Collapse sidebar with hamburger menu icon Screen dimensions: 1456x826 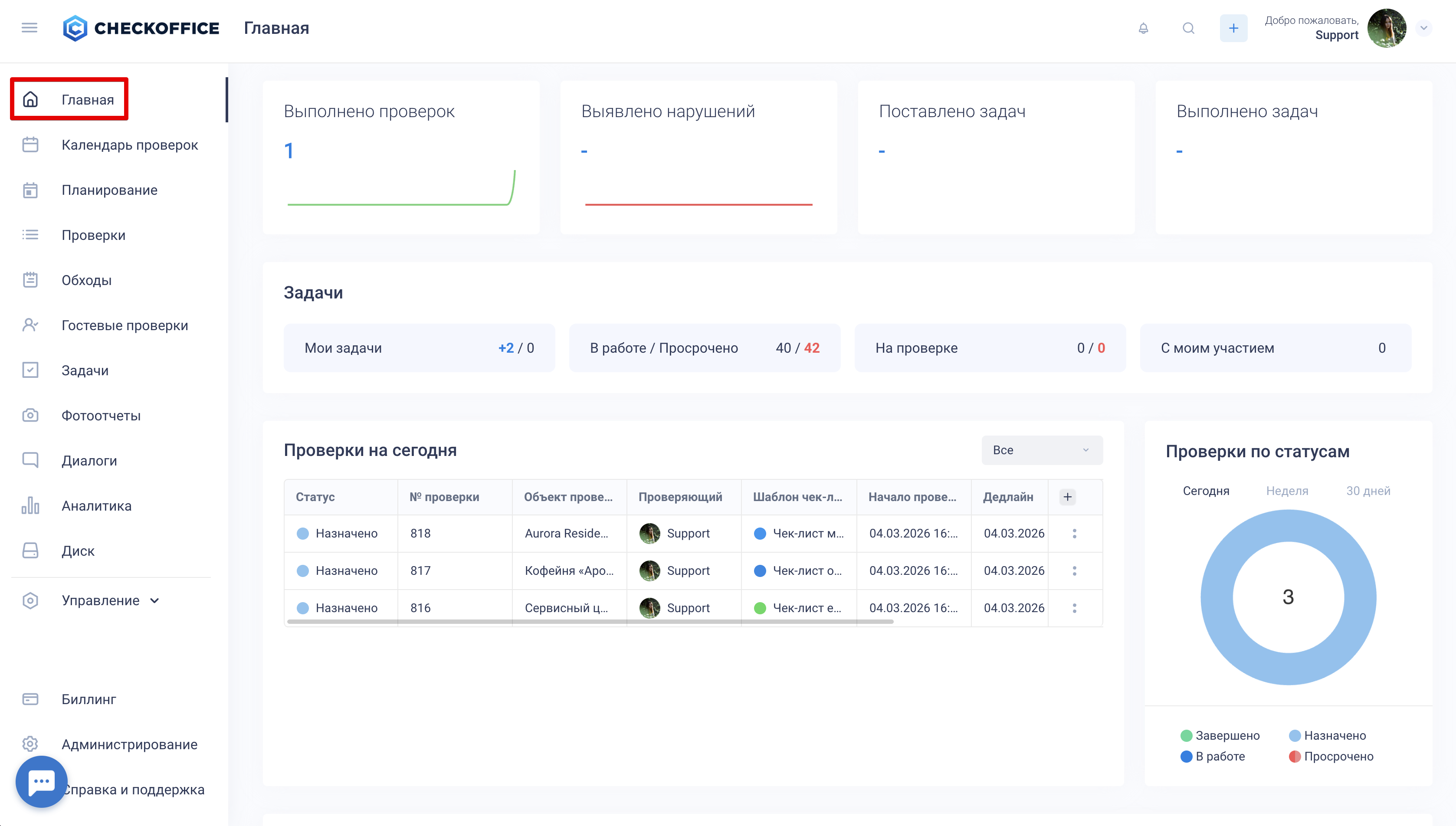point(30,28)
